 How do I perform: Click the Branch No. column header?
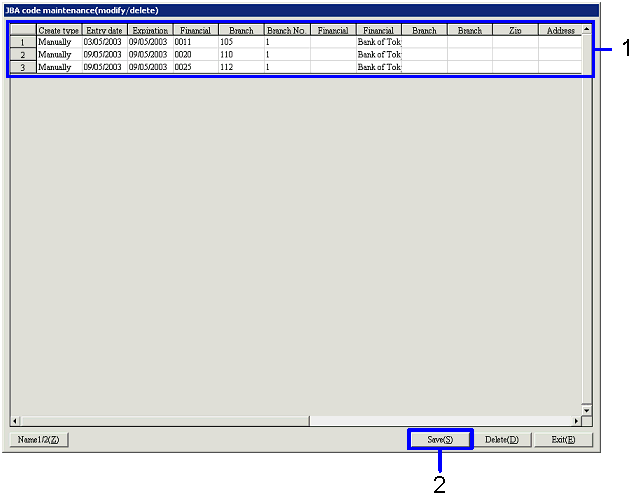tap(287, 30)
